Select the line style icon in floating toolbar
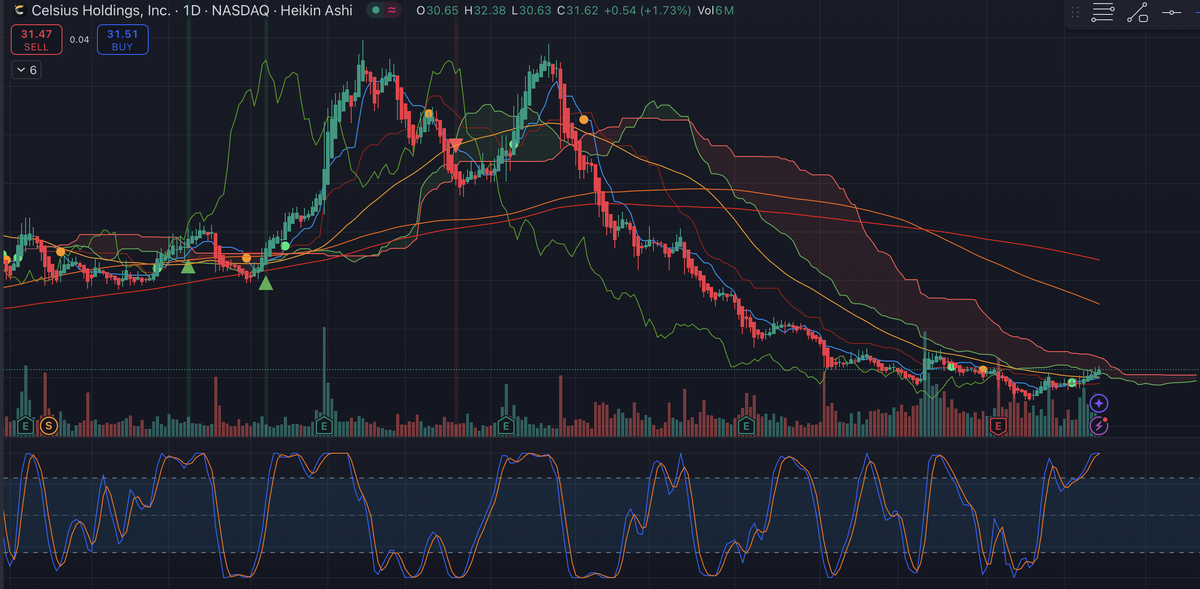The width and height of the screenshot is (1200, 589). 1137,13
